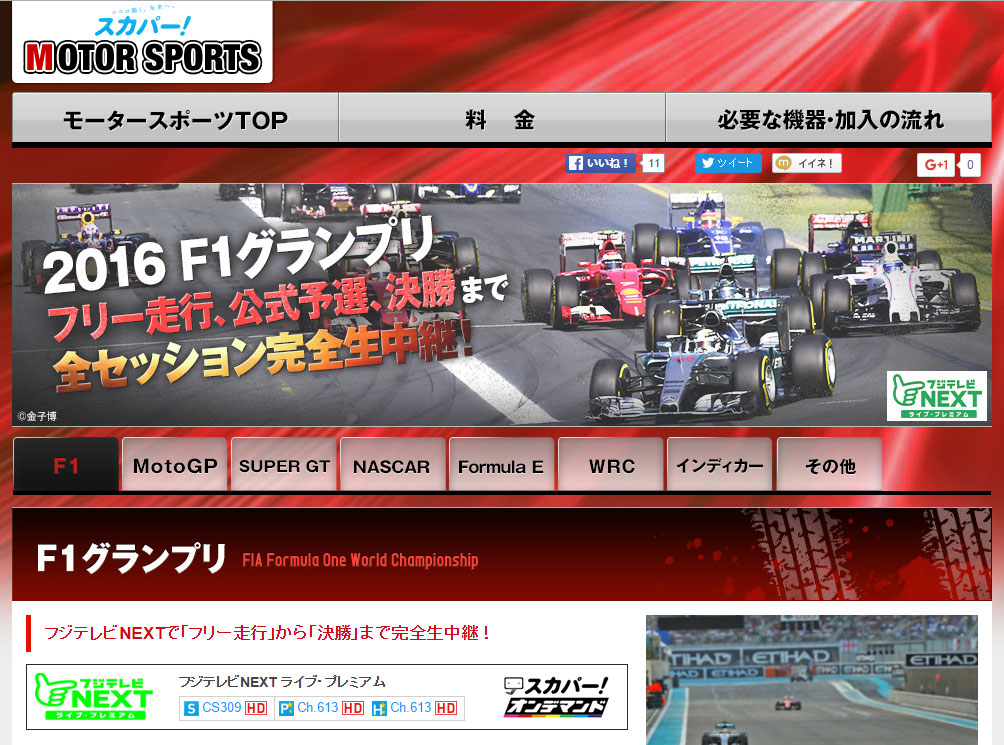Click the CS309 HD channel badge
The image size is (1004, 745).
pos(225,708)
